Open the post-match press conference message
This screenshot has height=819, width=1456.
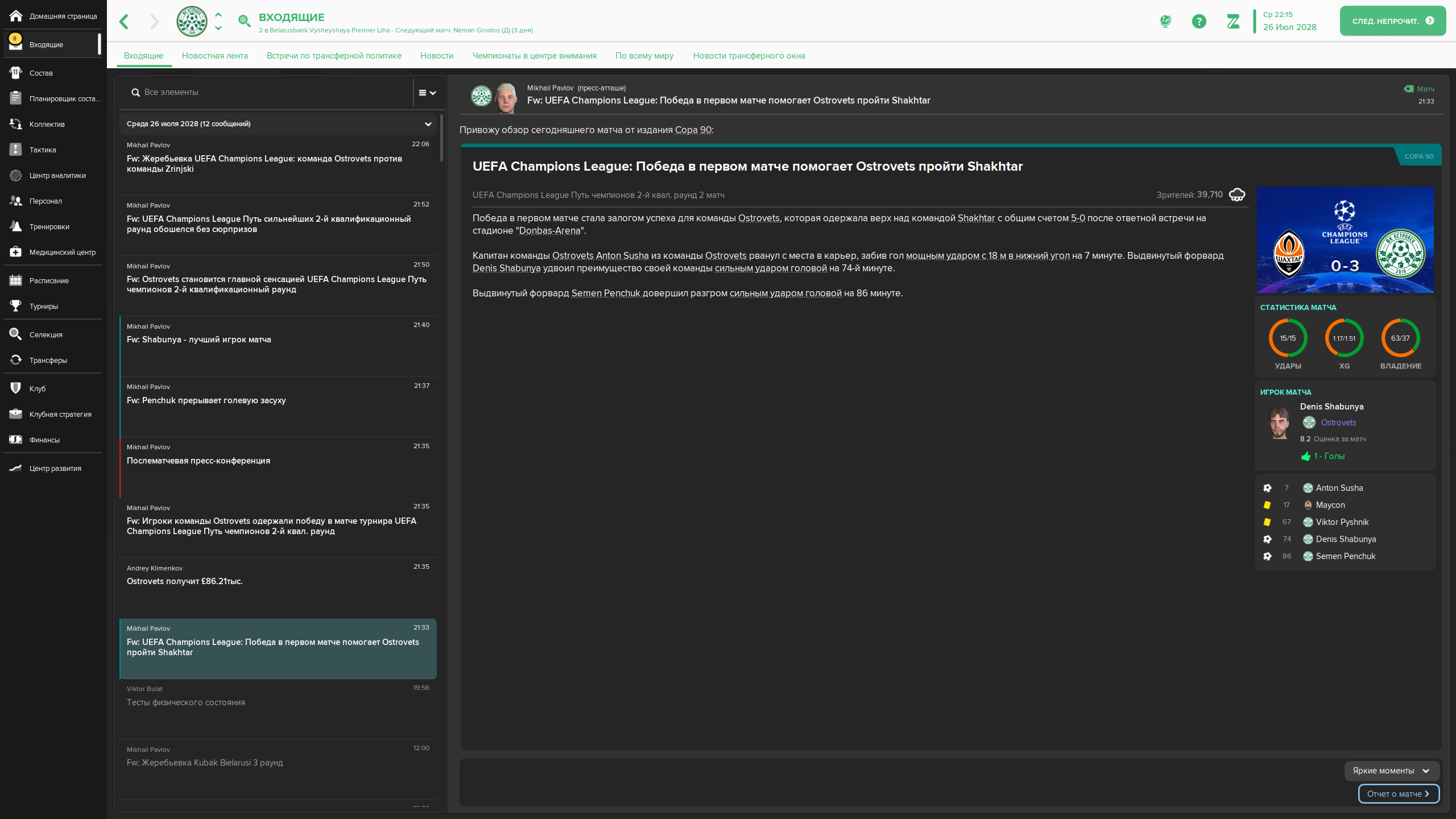pyautogui.click(x=278, y=467)
